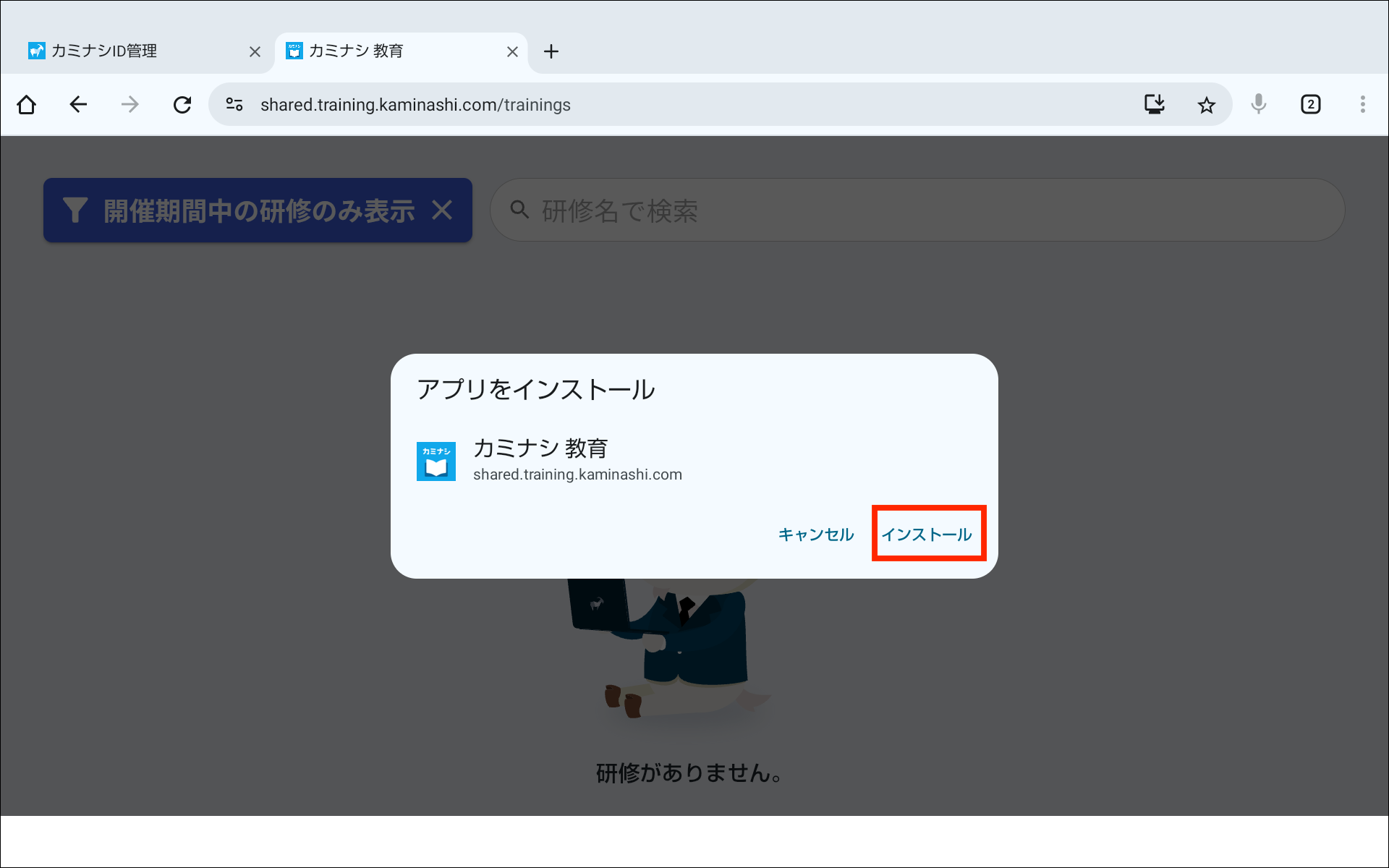The width and height of the screenshot is (1389, 868).
Task: Click the microphone voice search icon
Action: coord(1259,105)
